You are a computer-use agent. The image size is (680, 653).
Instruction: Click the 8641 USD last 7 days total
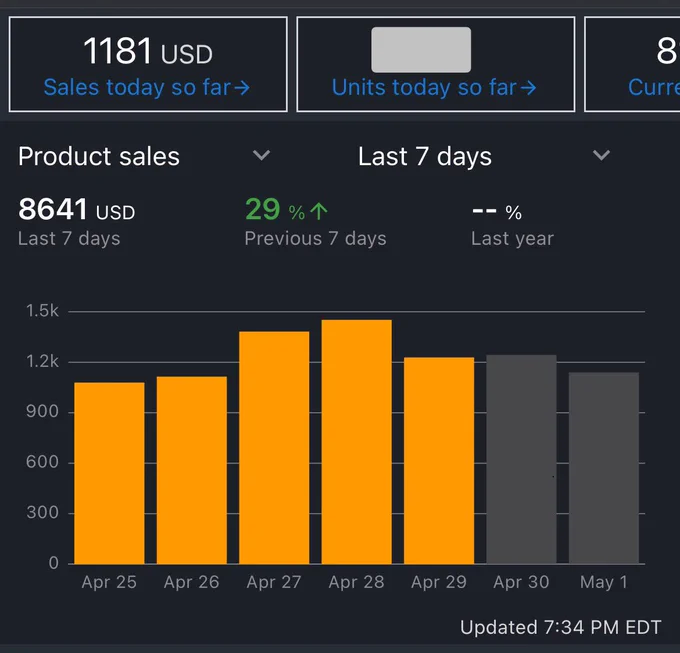[x=76, y=210]
